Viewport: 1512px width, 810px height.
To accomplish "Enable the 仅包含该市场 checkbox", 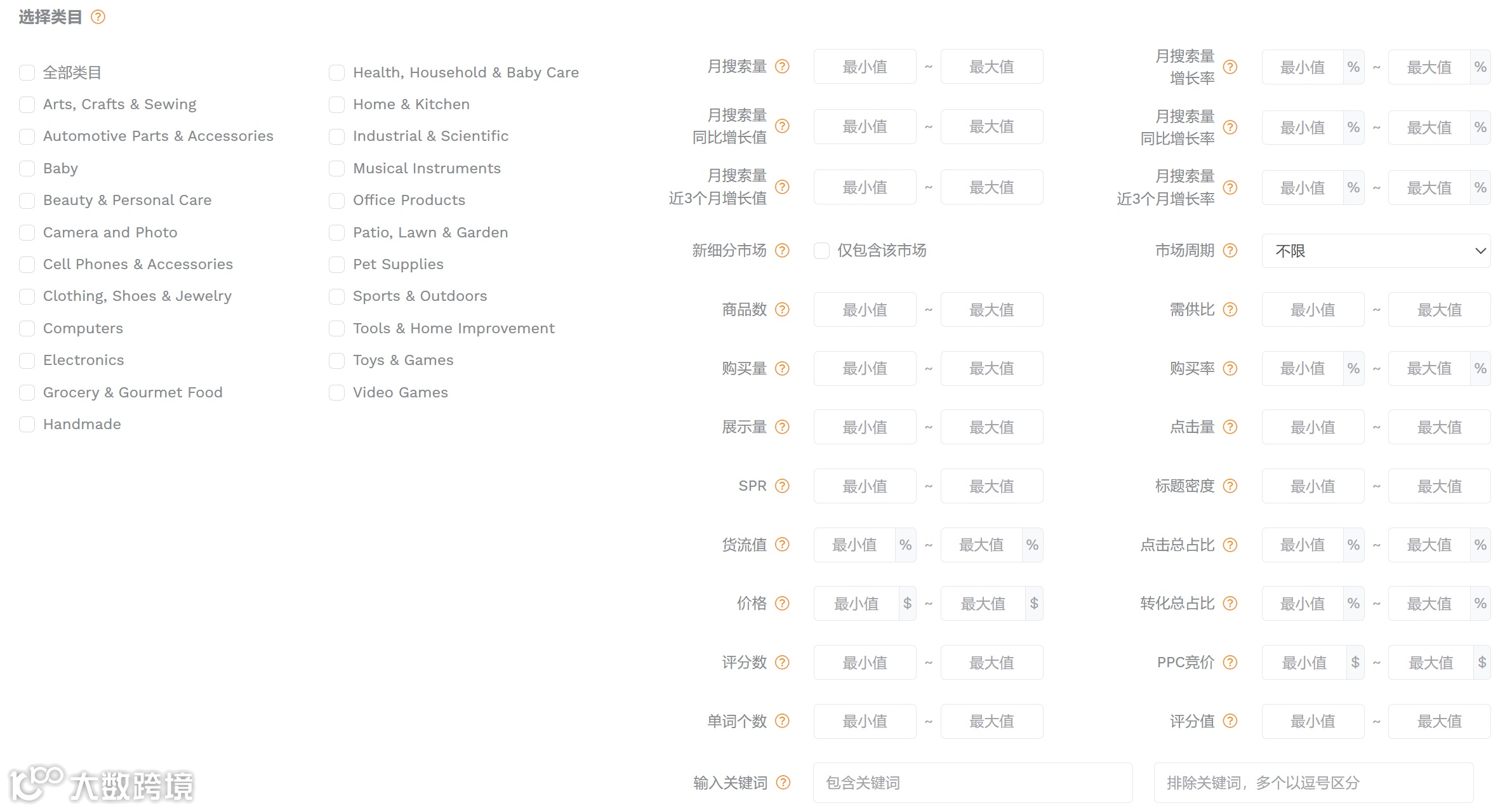I will click(x=821, y=251).
